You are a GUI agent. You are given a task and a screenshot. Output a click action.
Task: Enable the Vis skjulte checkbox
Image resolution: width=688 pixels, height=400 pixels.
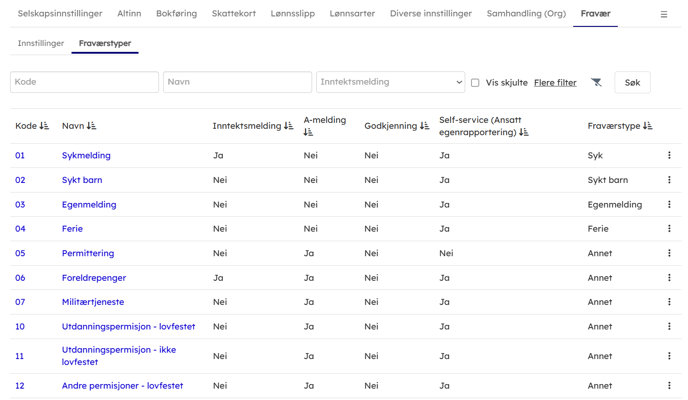pos(475,83)
